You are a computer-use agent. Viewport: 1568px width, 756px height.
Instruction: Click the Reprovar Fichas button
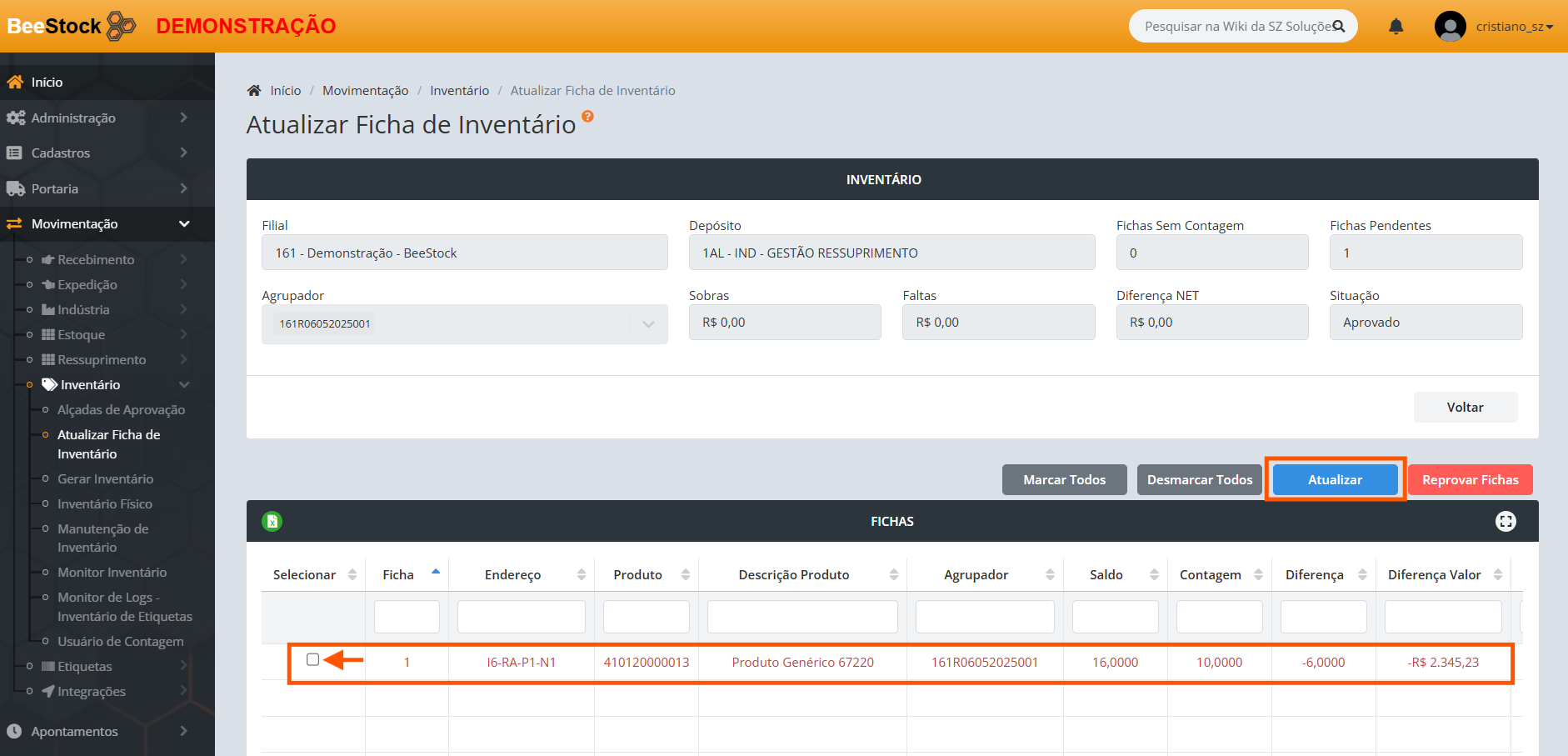pyautogui.click(x=1470, y=480)
